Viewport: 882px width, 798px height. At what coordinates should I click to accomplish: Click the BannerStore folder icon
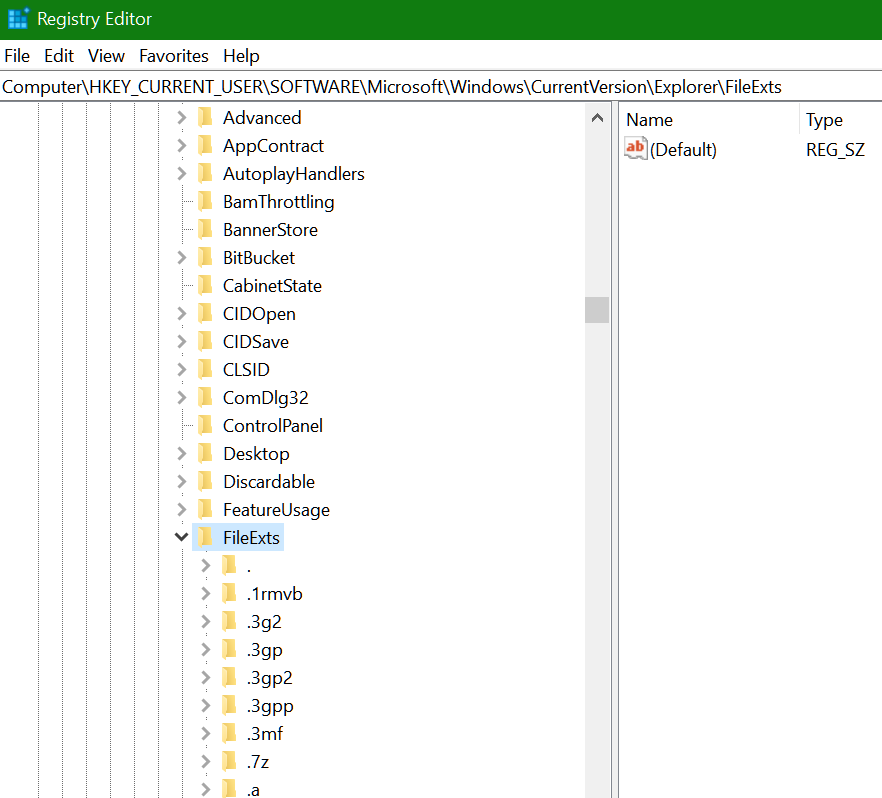[x=205, y=229]
